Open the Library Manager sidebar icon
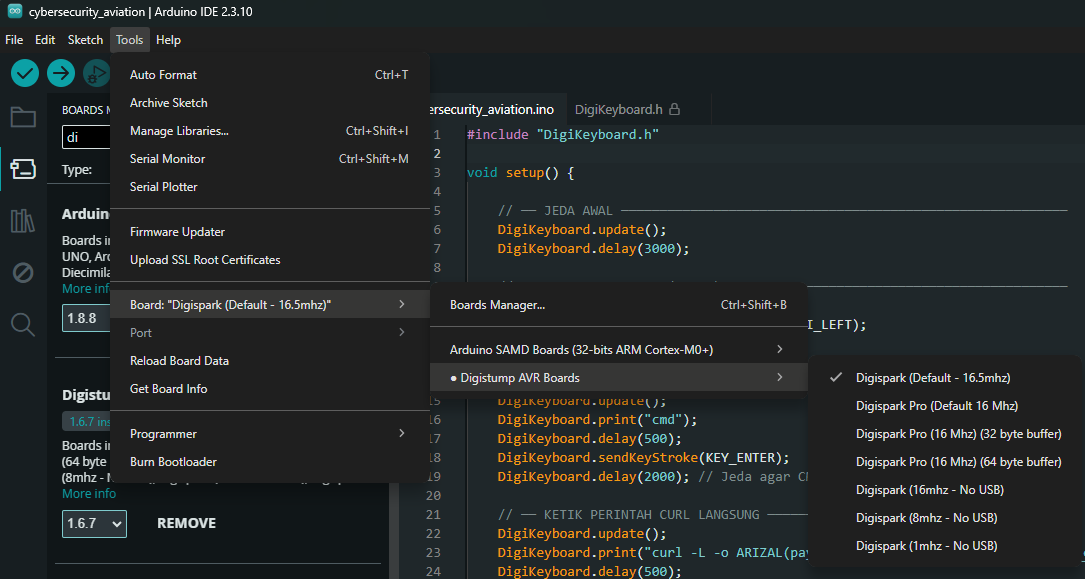Screen dimensions: 1085x579 [23, 221]
